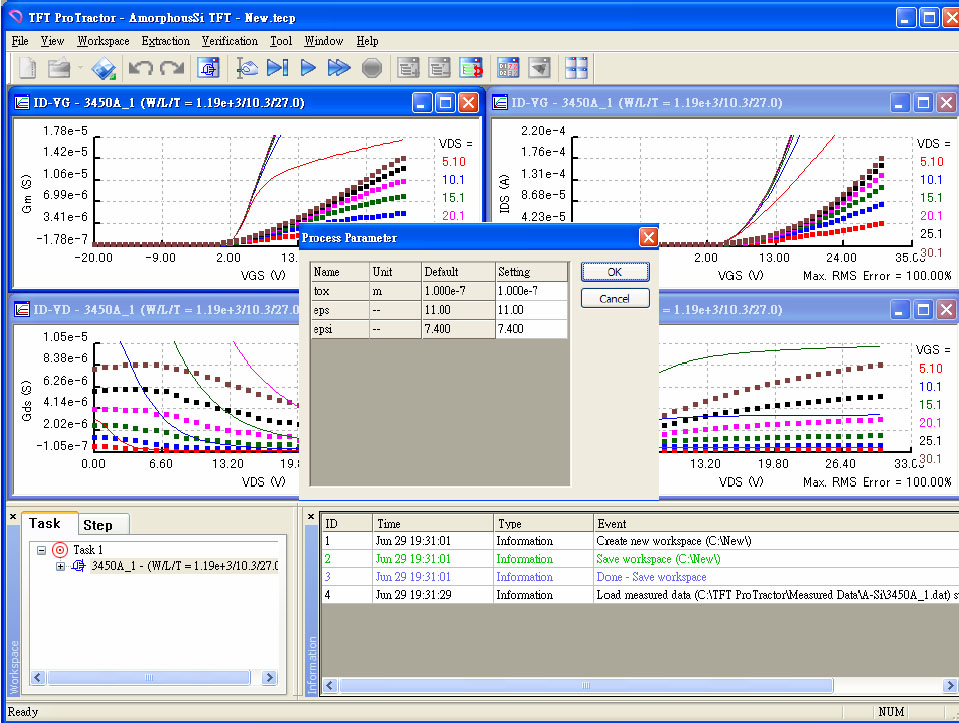This screenshot has height=723, width=959.
Task: Click the tile windows grid icon
Action: 577,68
